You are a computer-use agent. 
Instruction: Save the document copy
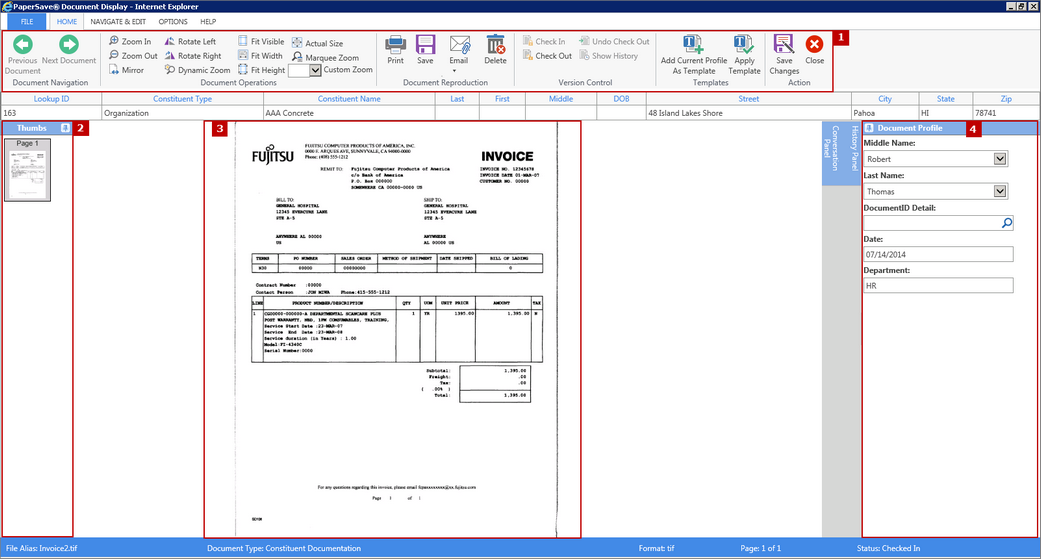426,50
